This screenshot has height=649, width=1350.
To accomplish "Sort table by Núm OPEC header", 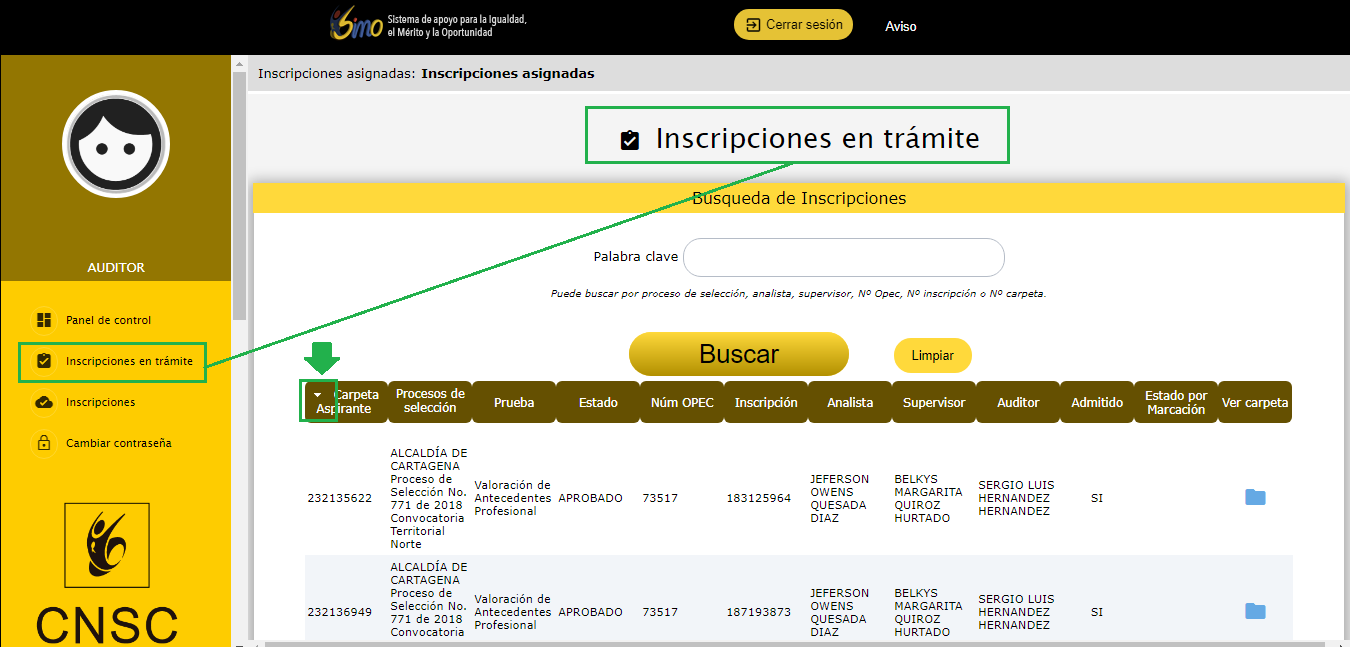I will coord(682,402).
